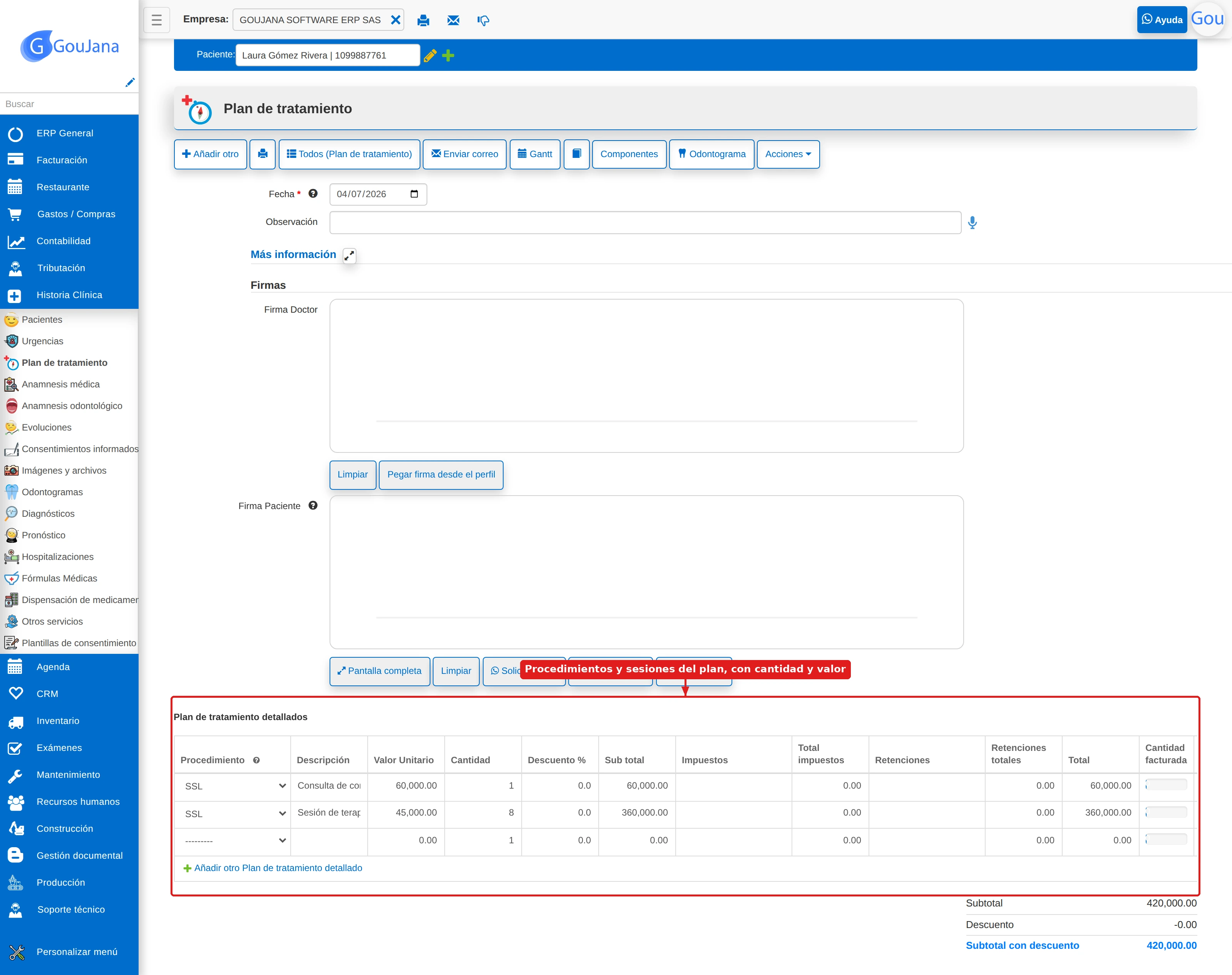This screenshot has width=1232, height=975.
Task: Click the Paciente name field
Action: pyautogui.click(x=328, y=55)
